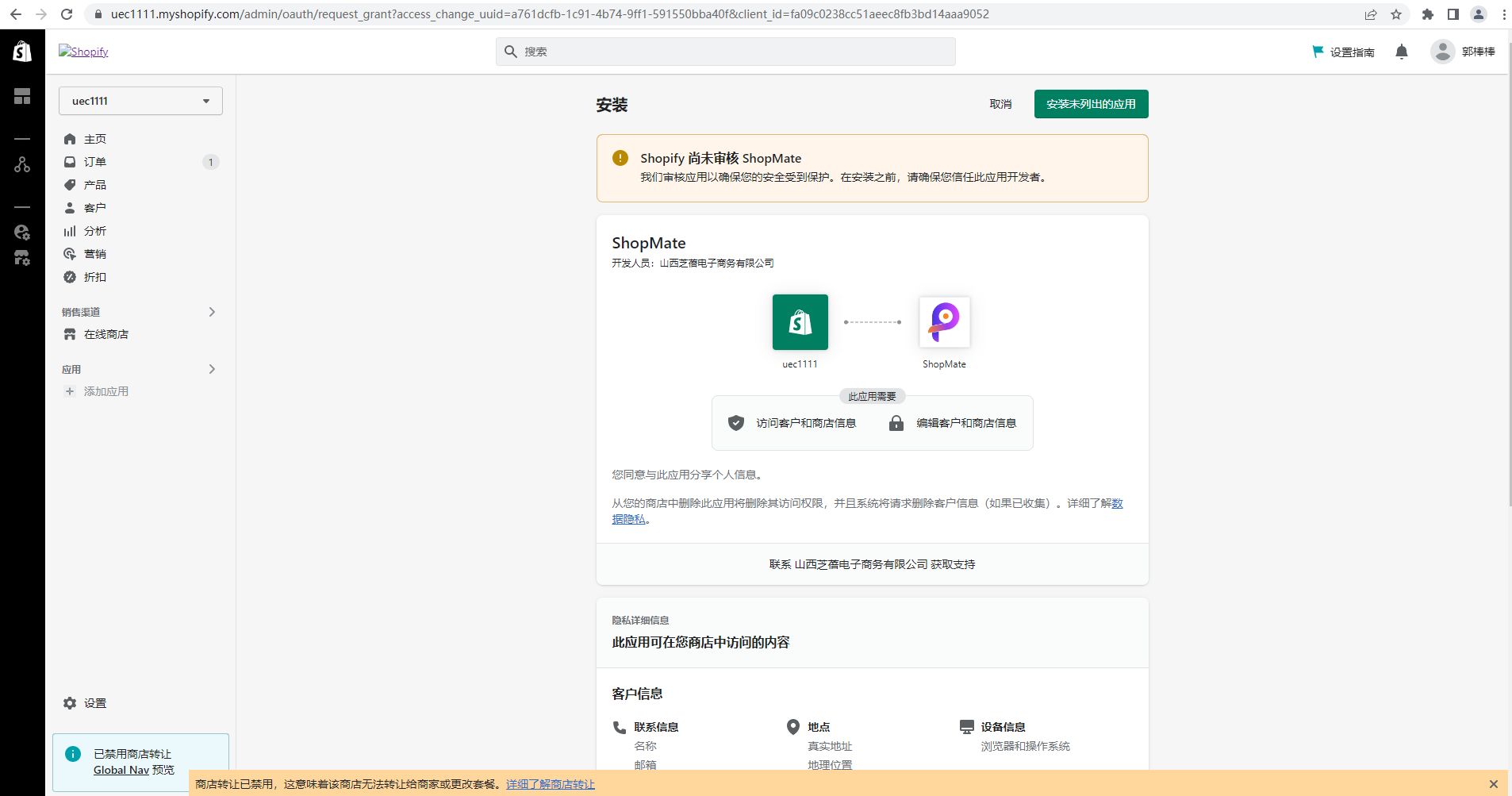Open 在线商店 in the sidebar
Screen dimensions: 1512x796
pyautogui.click(x=106, y=334)
